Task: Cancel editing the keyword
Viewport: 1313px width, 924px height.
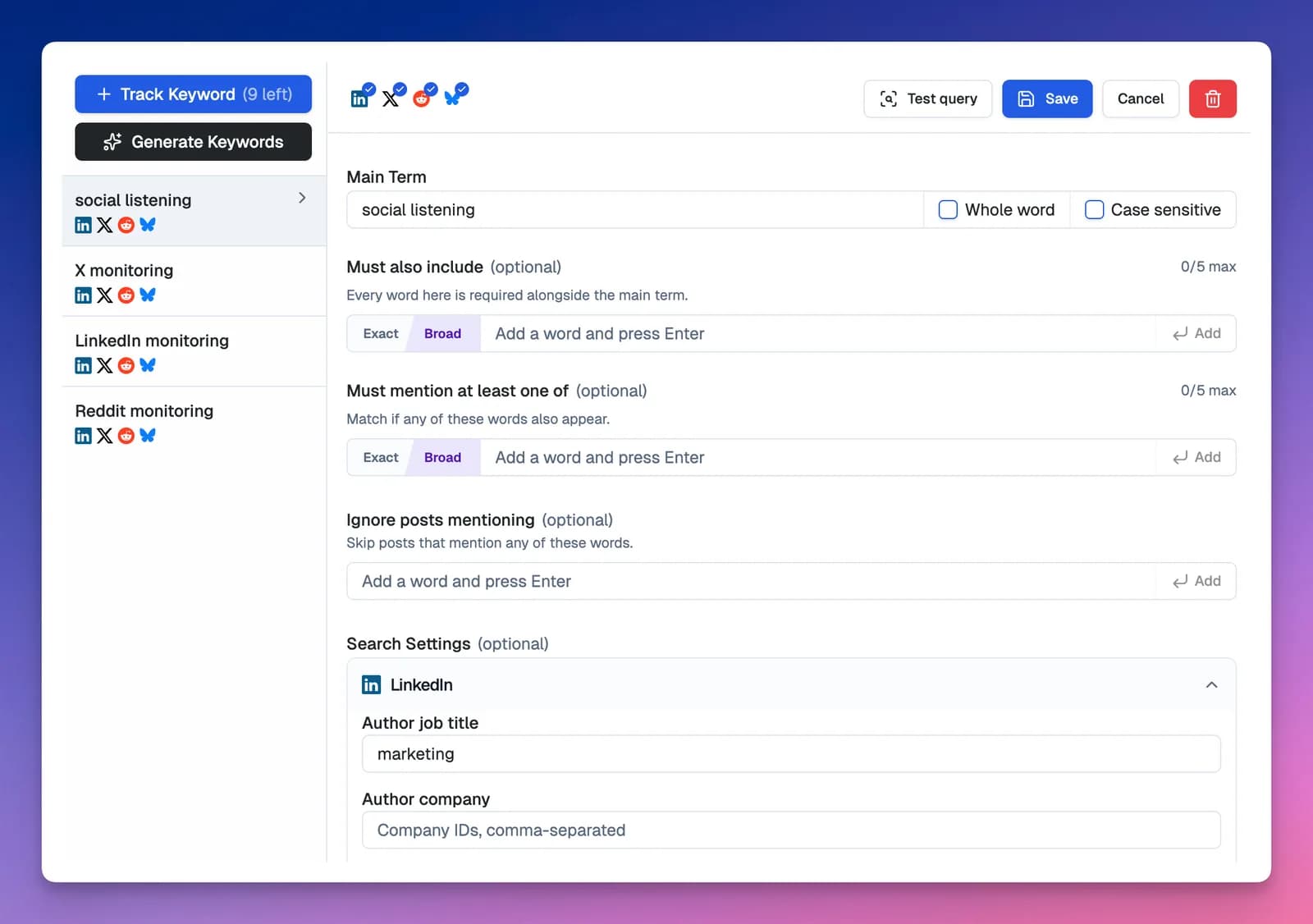Action: click(1140, 98)
